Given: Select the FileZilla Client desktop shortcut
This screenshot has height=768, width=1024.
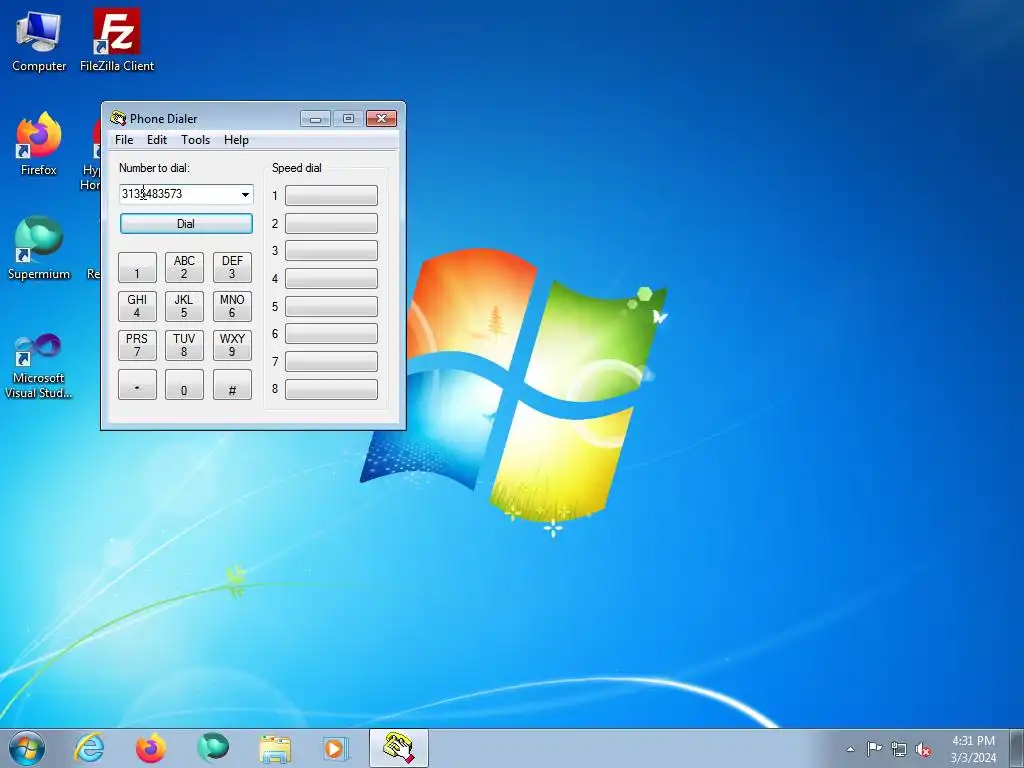Looking at the screenshot, I should tap(117, 40).
